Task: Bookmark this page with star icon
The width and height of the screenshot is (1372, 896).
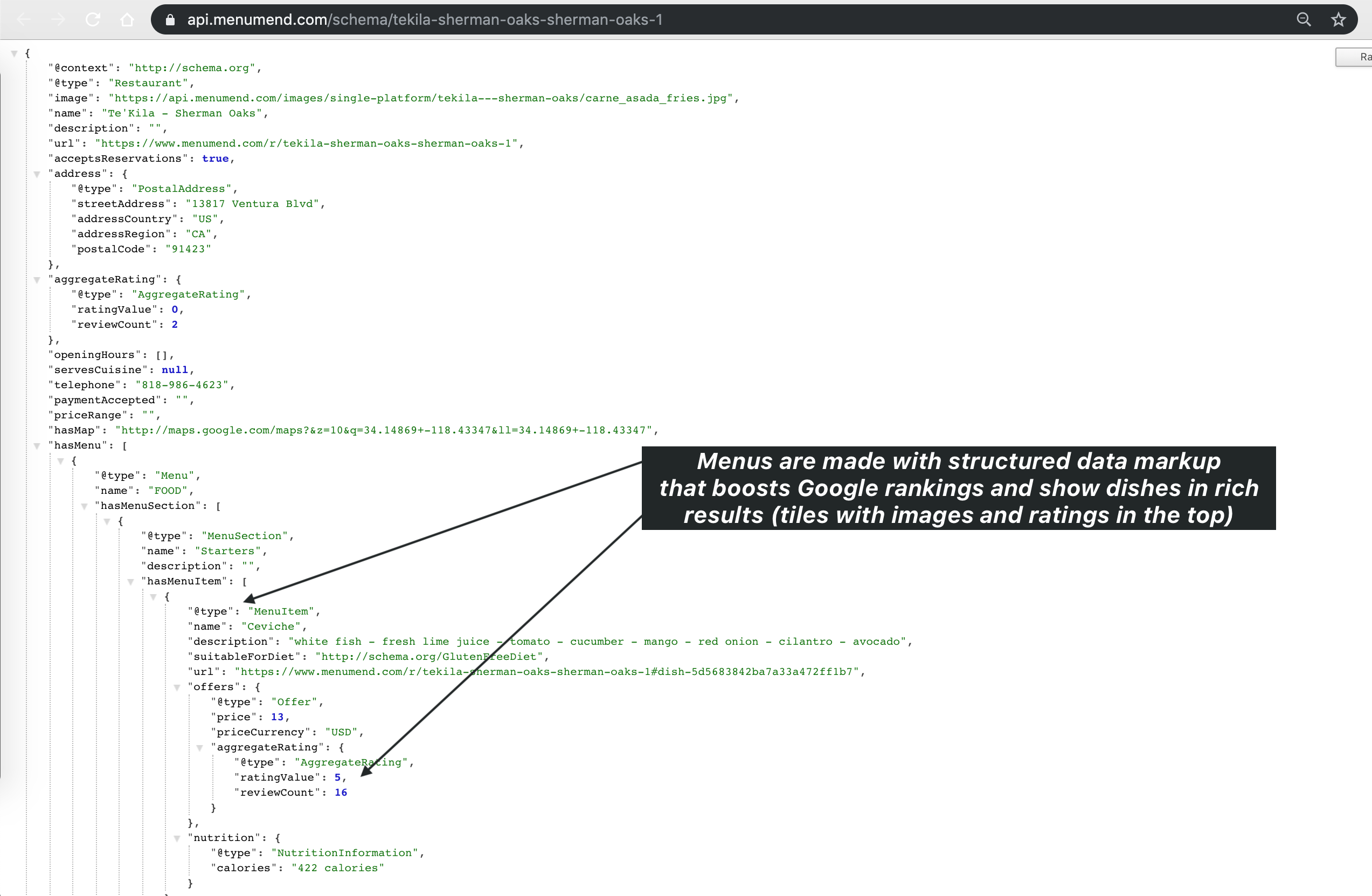Action: 1338,19
